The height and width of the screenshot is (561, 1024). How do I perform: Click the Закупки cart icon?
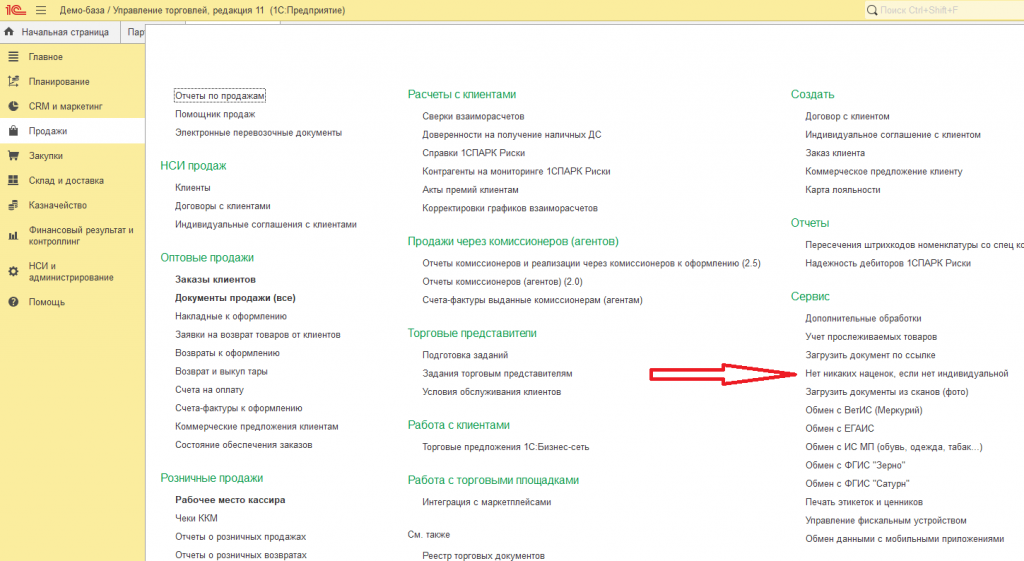click(13, 155)
